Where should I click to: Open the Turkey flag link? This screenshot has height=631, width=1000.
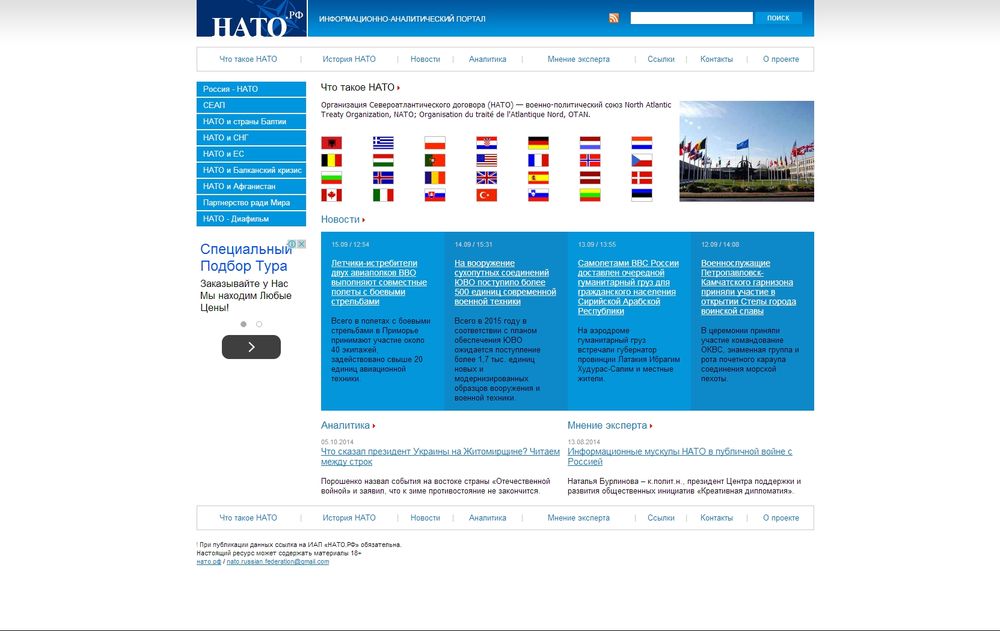[x=487, y=195]
